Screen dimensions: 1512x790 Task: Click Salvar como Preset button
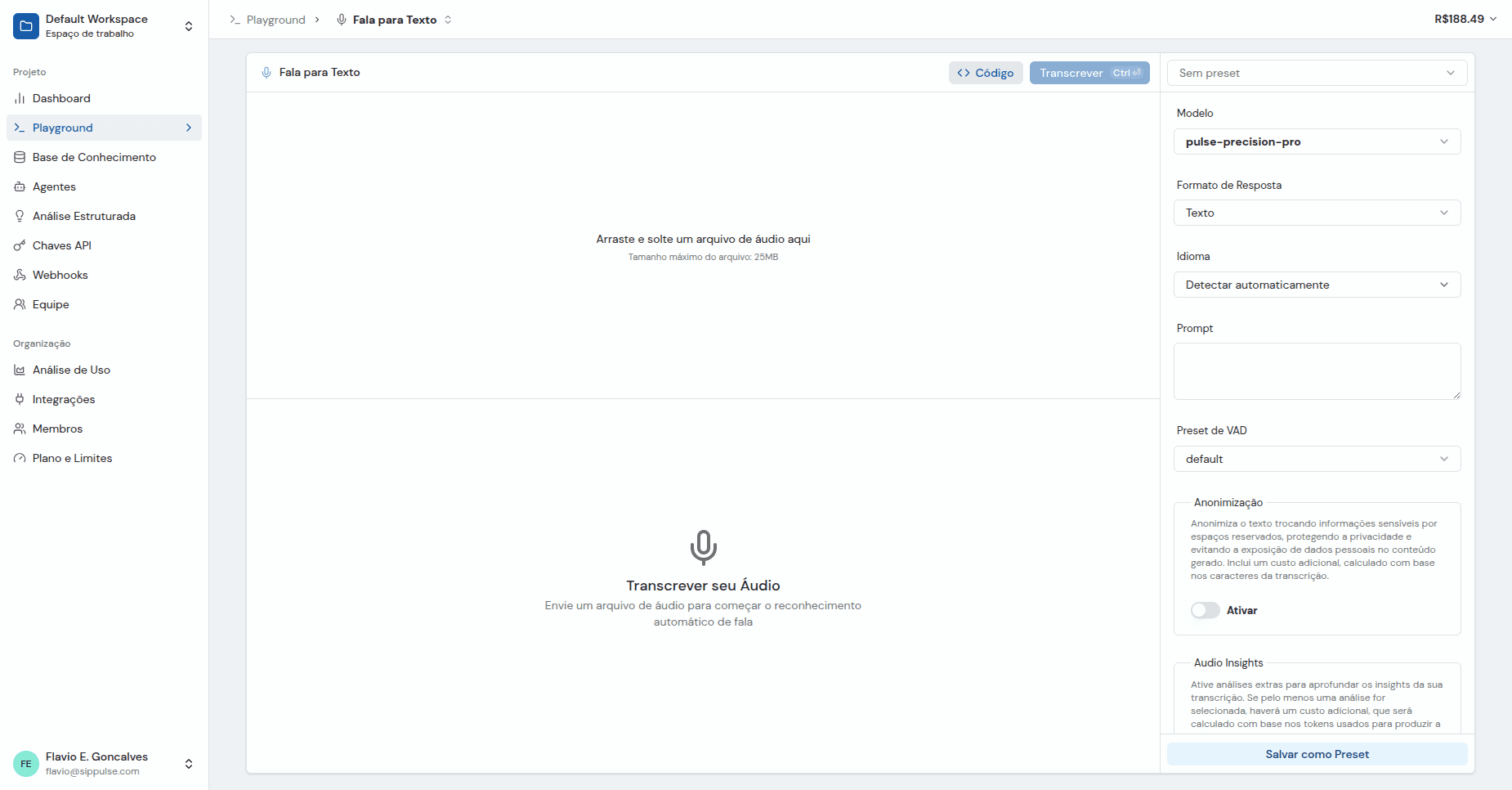pos(1317,754)
